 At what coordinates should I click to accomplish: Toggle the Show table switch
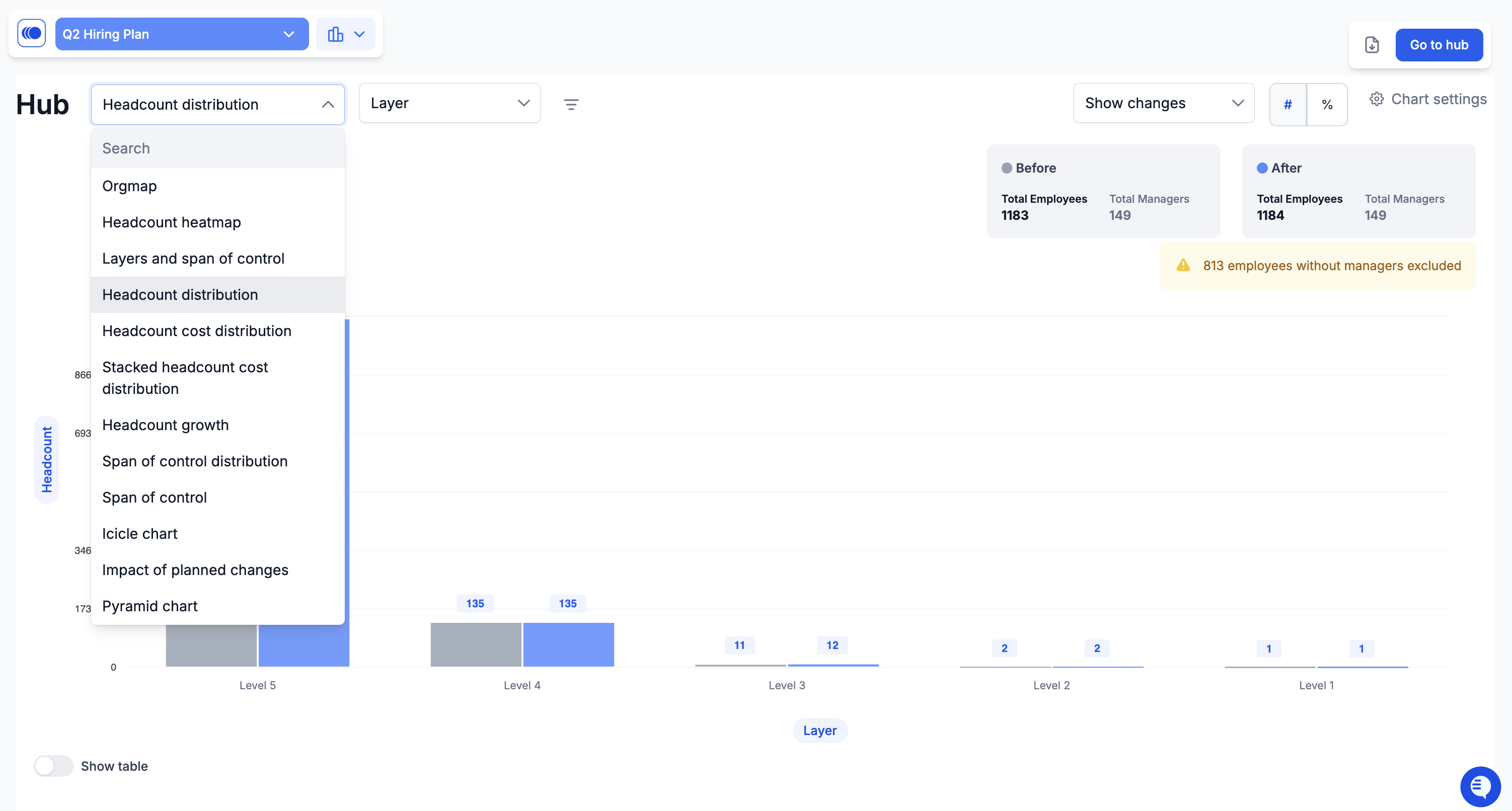(53, 766)
